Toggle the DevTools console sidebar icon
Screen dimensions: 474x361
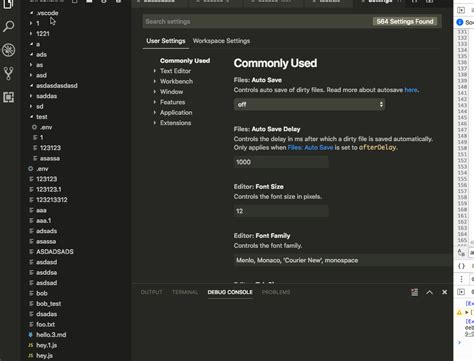461,292
